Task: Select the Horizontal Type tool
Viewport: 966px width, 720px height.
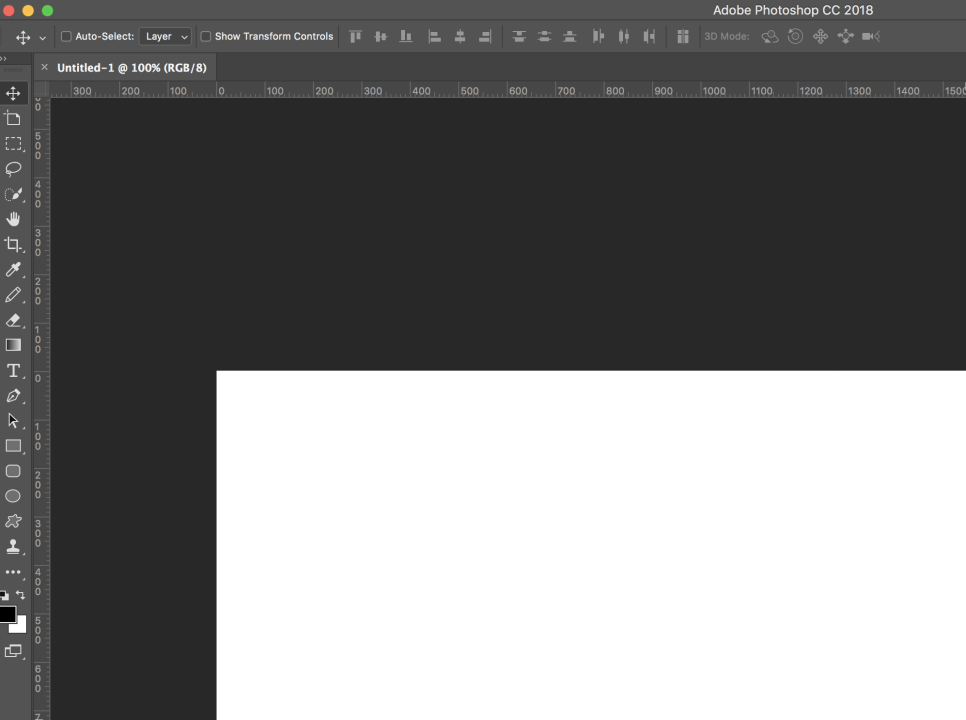Action: pyautogui.click(x=13, y=370)
